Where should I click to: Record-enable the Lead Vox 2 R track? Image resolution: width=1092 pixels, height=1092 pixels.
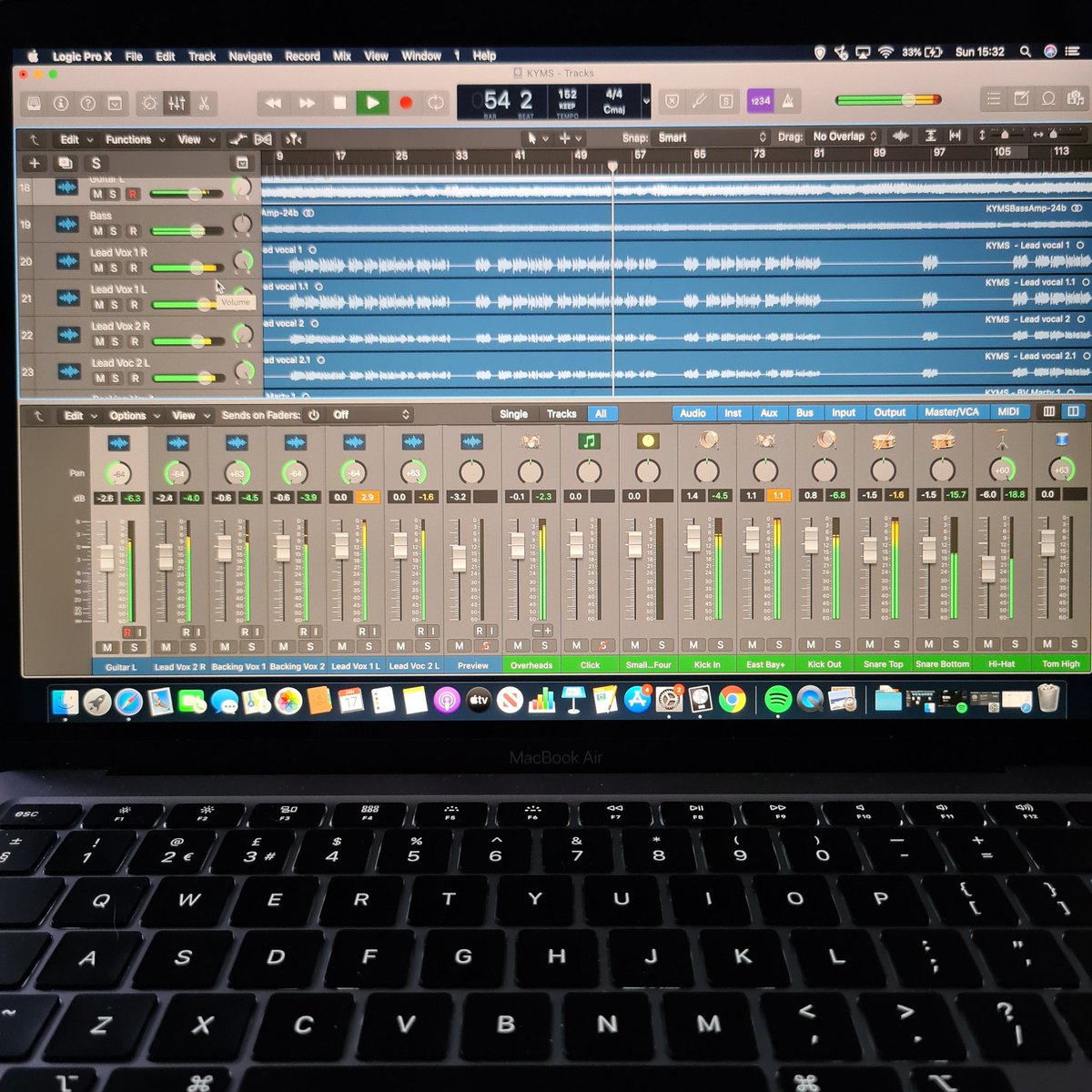click(134, 341)
